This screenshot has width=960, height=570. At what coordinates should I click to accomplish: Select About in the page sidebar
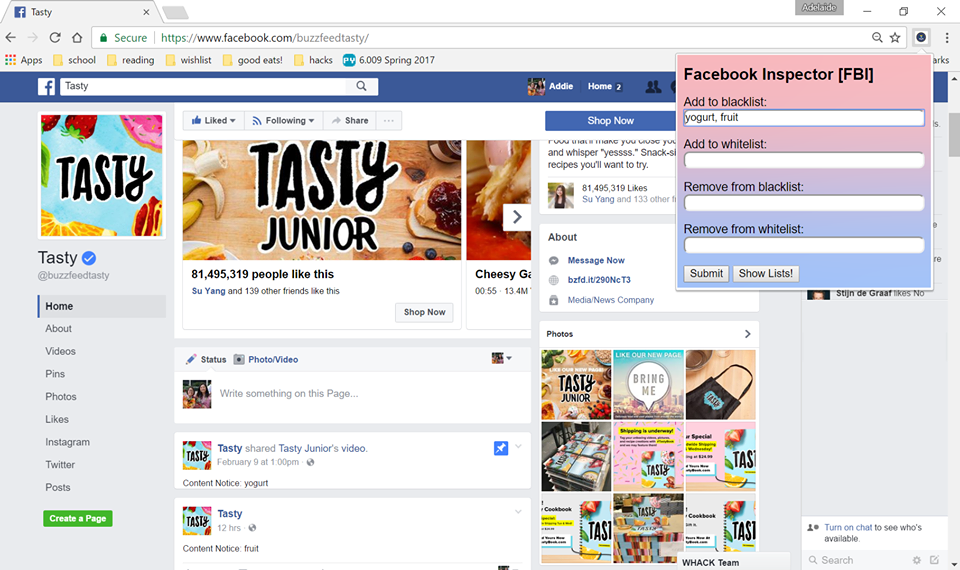pyautogui.click(x=58, y=329)
